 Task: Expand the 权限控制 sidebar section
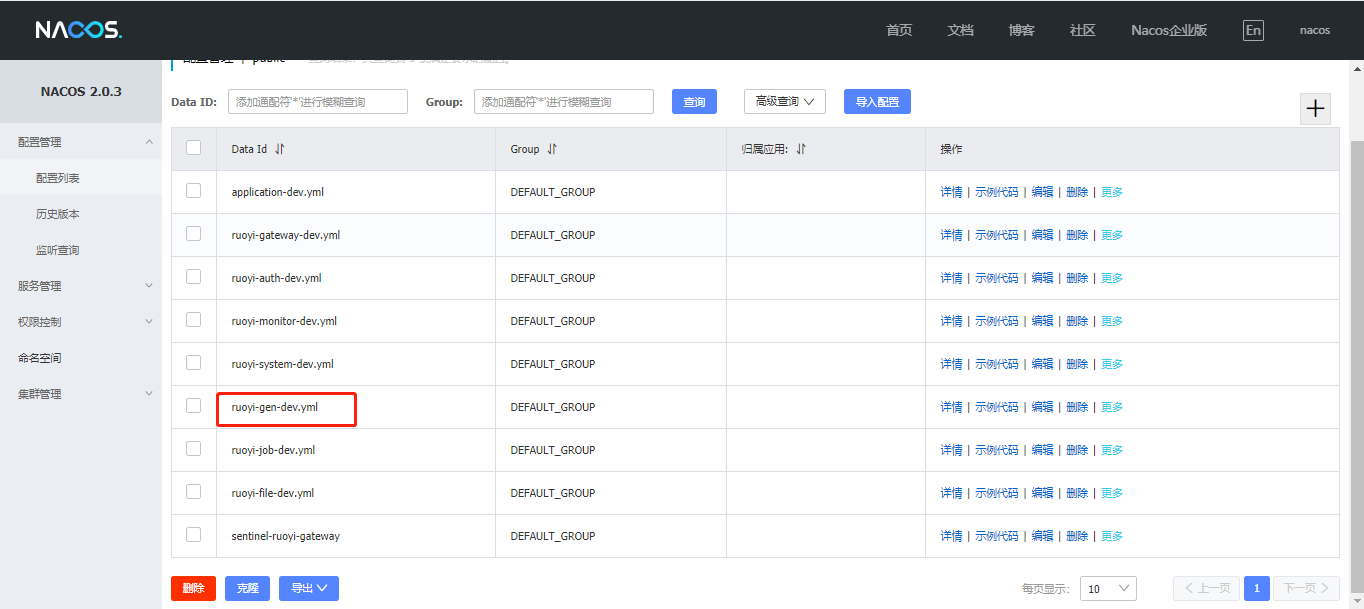[80, 322]
